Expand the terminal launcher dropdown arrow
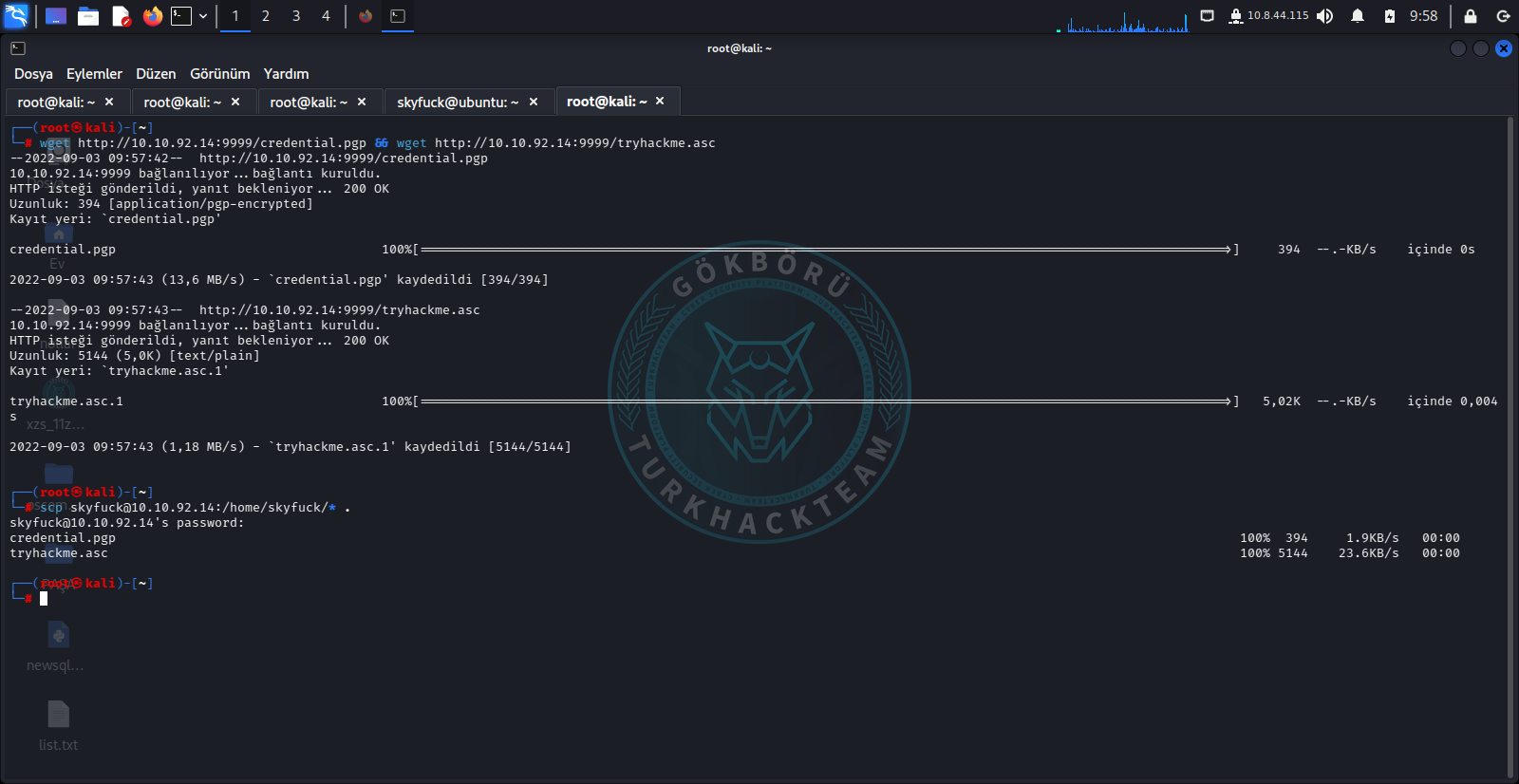The image size is (1519, 784). pyautogui.click(x=203, y=16)
